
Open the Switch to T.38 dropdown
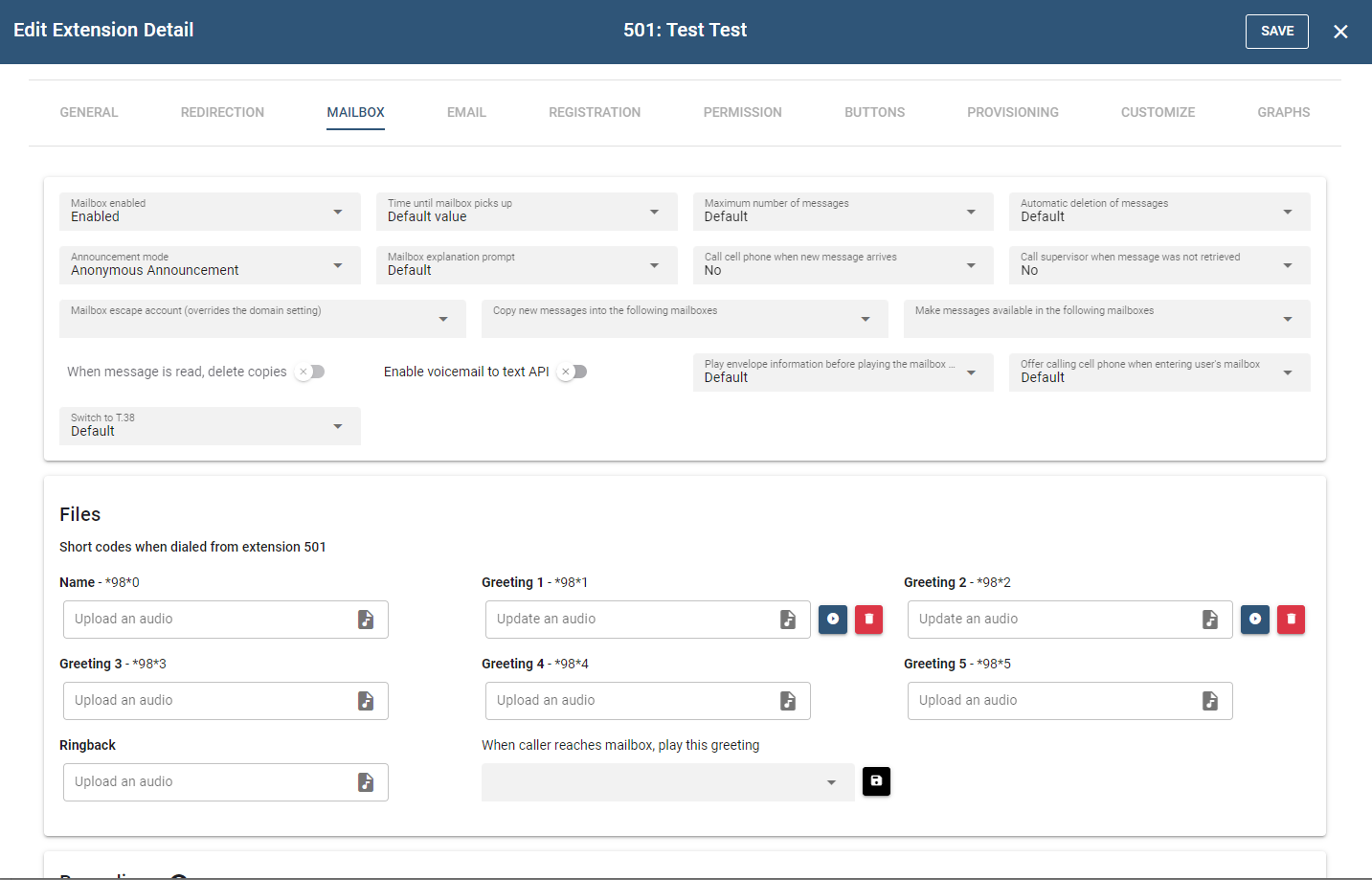pos(210,426)
